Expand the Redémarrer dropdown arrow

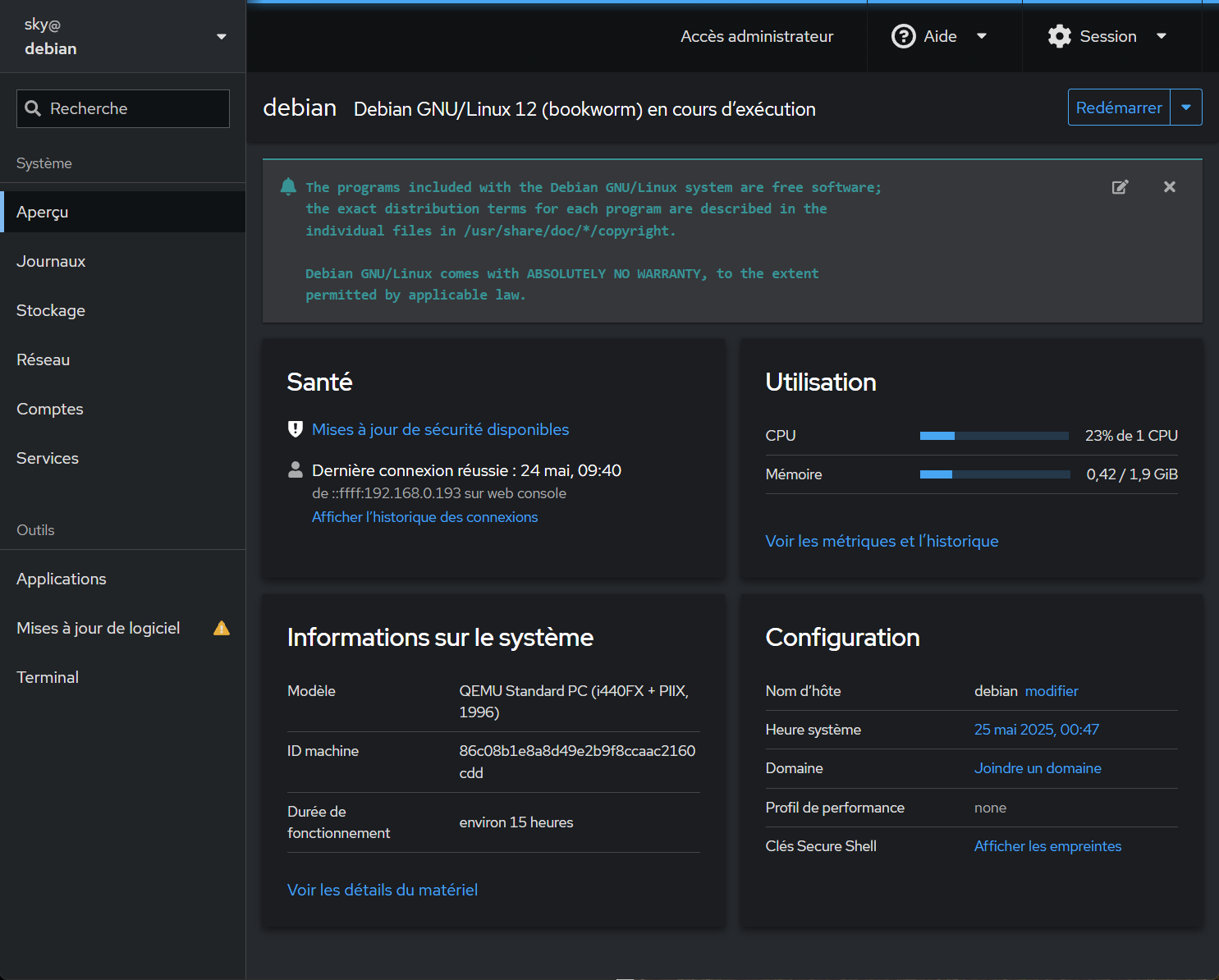(1186, 108)
